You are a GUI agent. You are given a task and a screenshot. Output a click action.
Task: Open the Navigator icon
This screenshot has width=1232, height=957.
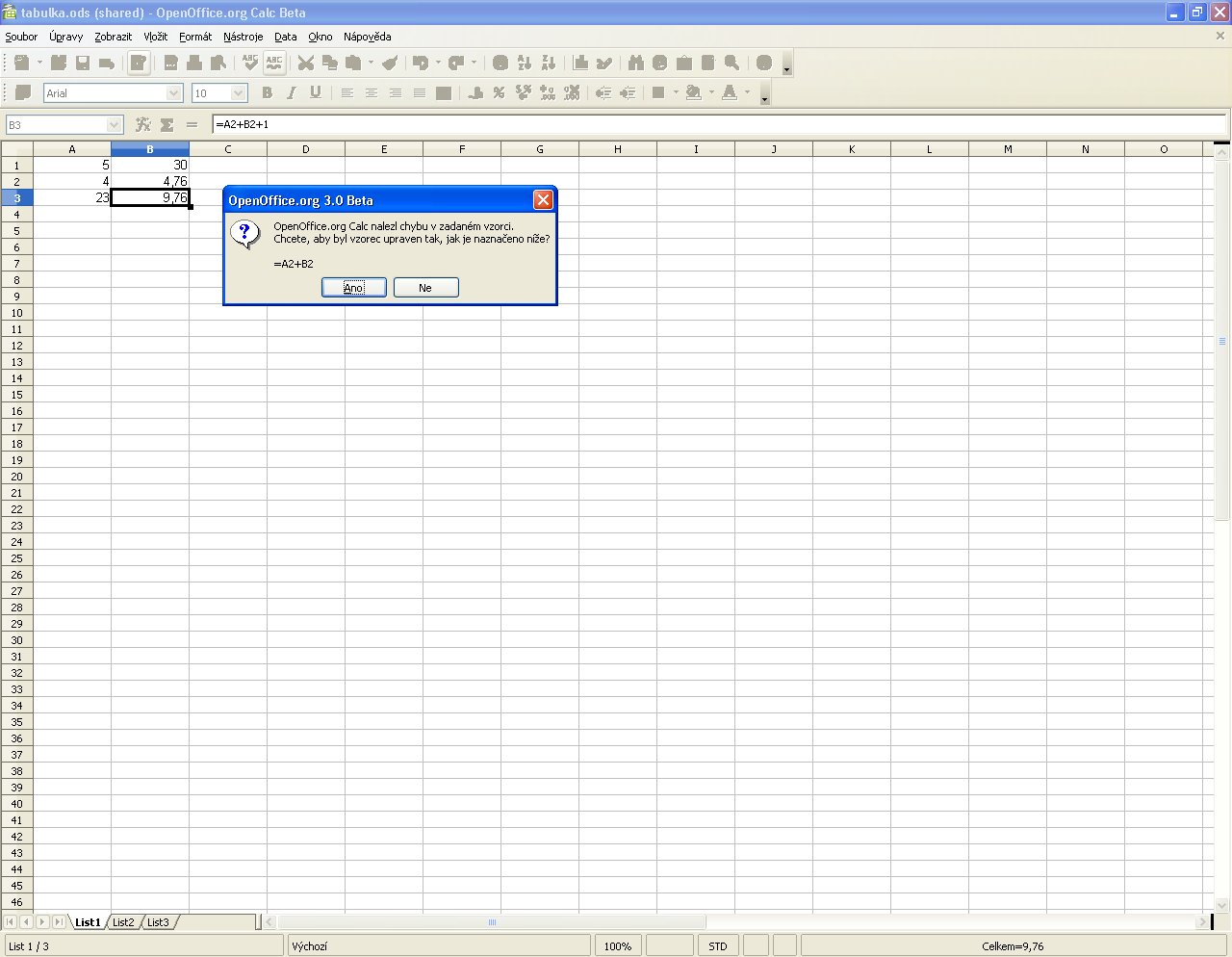660,63
